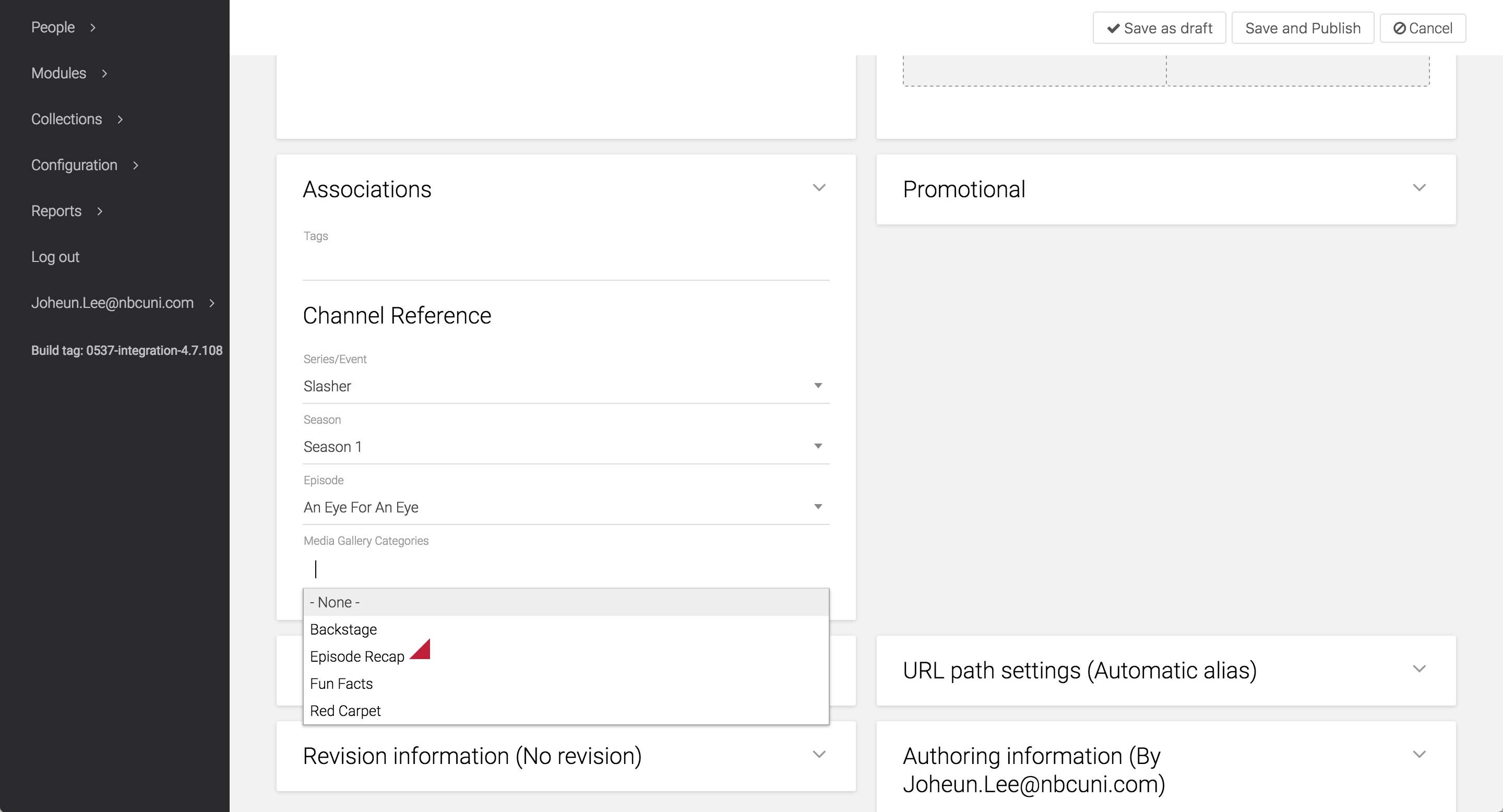The height and width of the screenshot is (812, 1503).
Task: Expand the Modules menu chevron
Action: (104, 74)
